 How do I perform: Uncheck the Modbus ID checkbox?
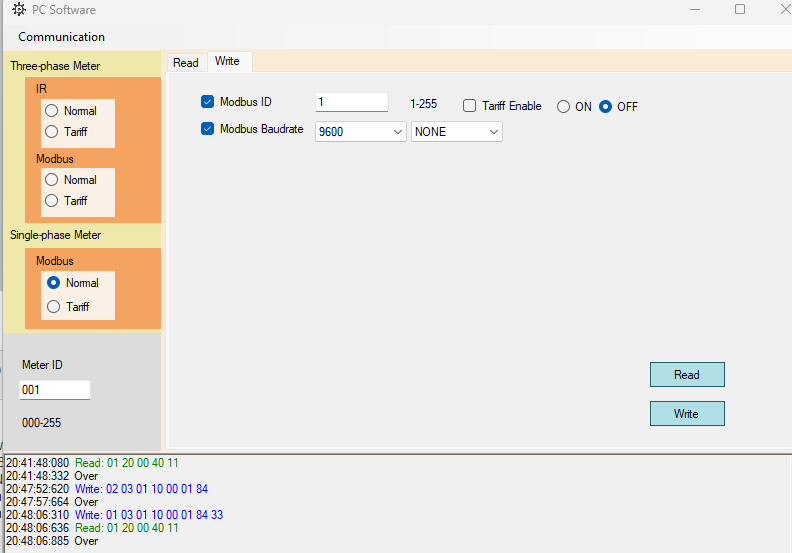tap(208, 102)
